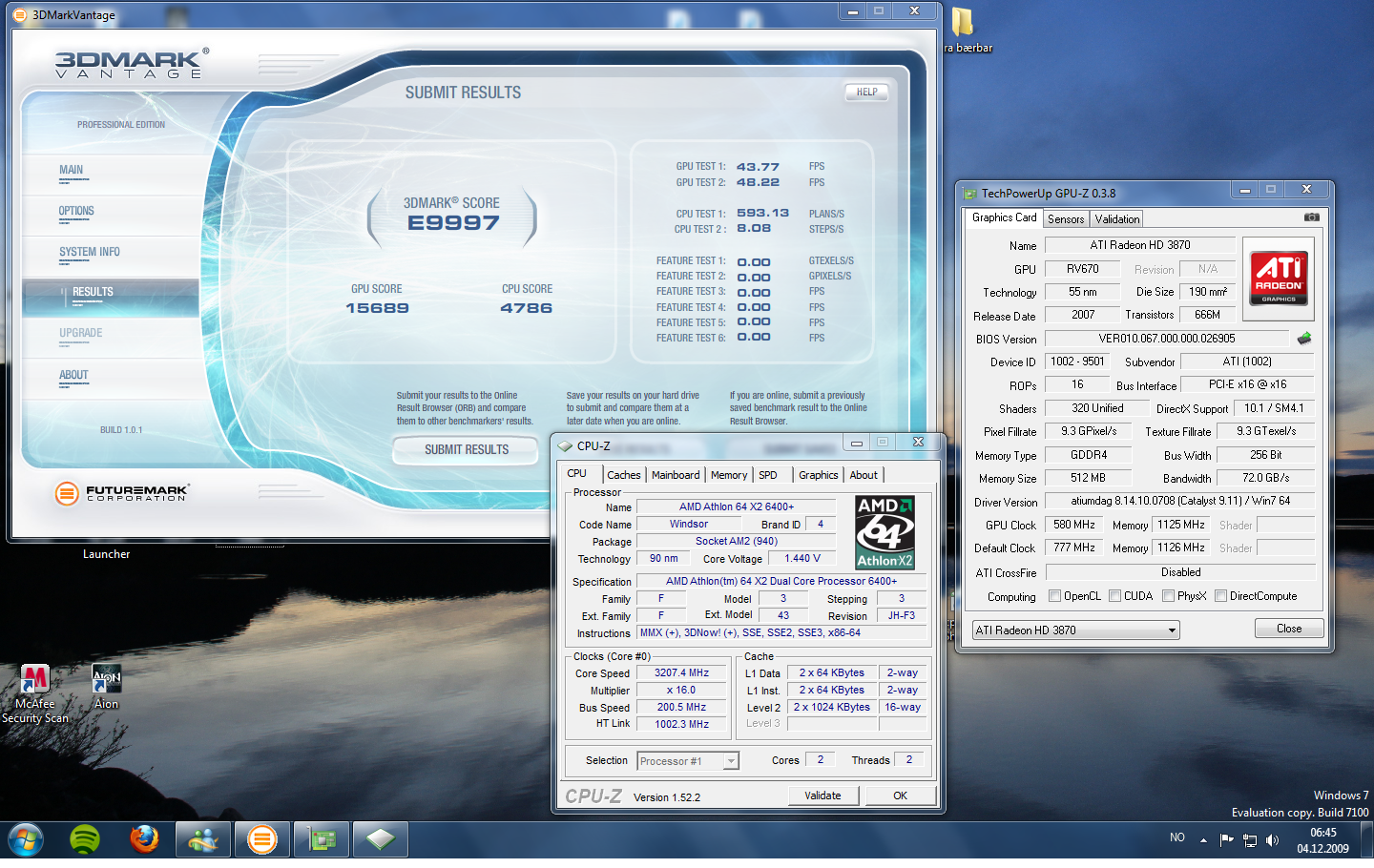
Task: Open ABOUT in 3DMark sidebar
Action: tap(73, 375)
